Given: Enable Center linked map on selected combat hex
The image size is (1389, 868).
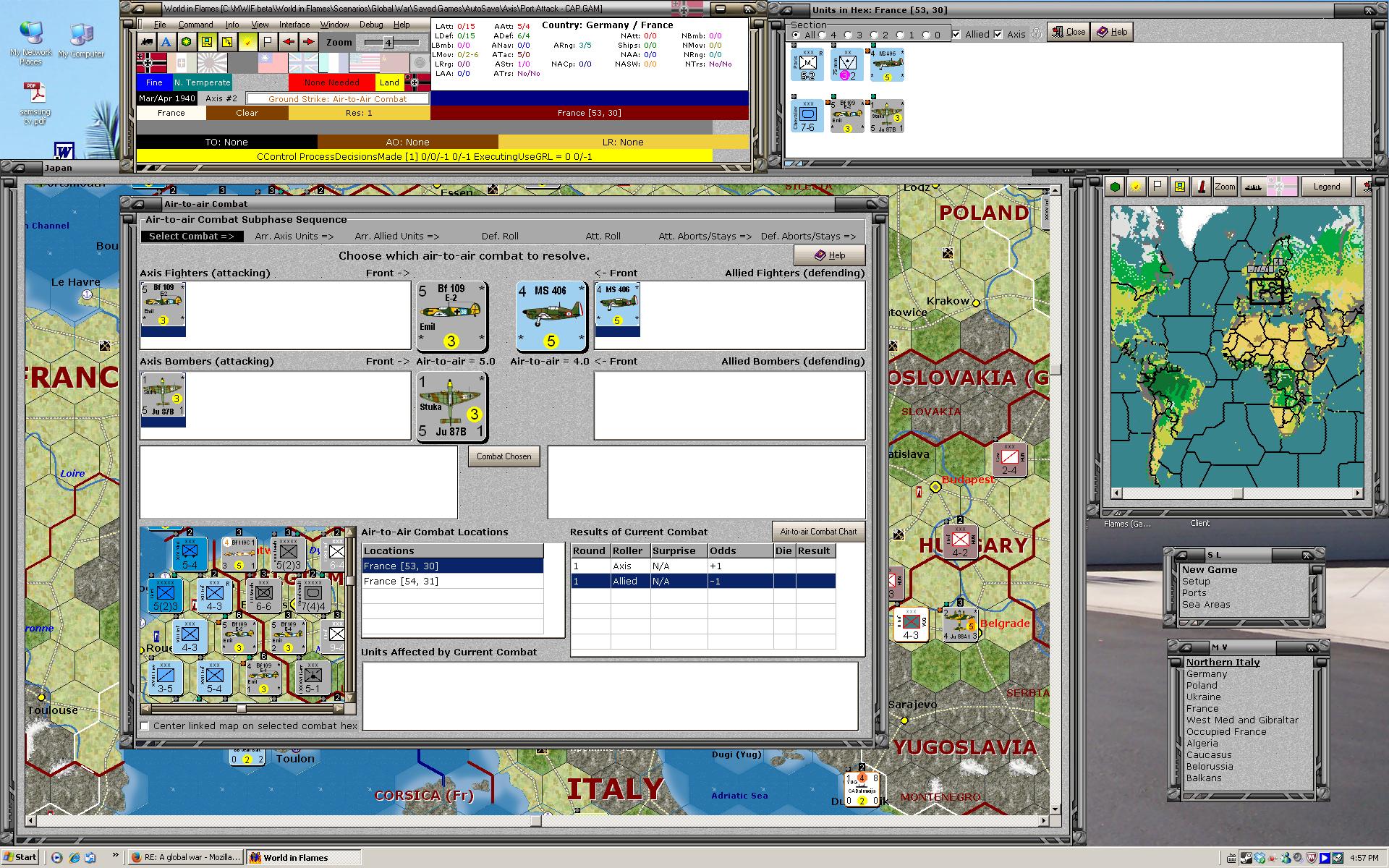Looking at the screenshot, I should pos(145,726).
